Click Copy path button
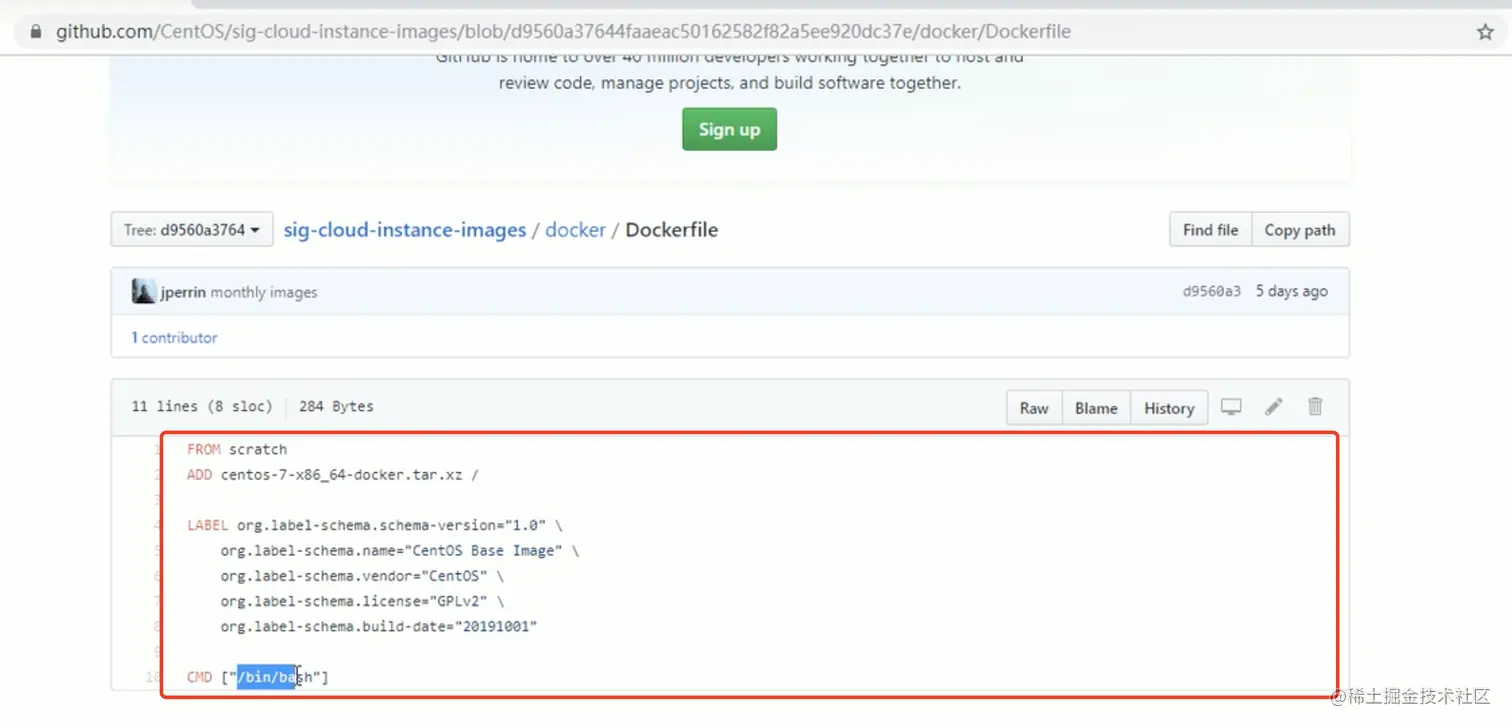1512x728 pixels. click(1299, 230)
